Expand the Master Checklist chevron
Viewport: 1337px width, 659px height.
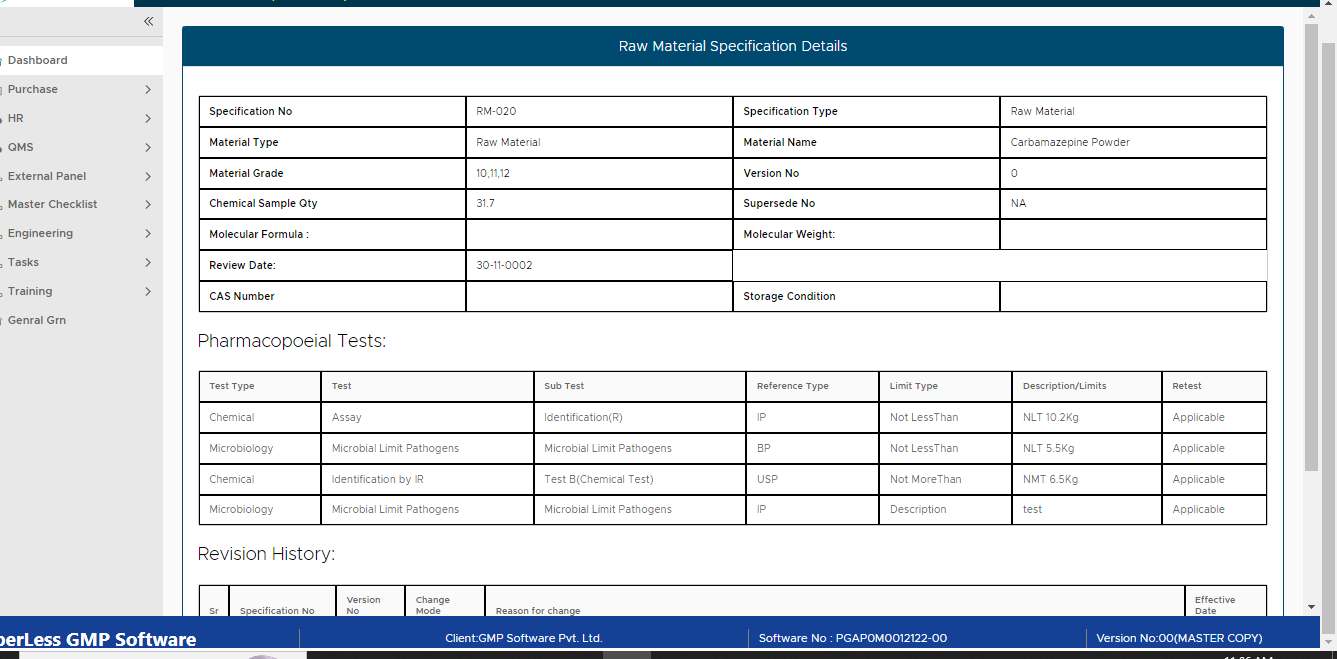point(148,205)
